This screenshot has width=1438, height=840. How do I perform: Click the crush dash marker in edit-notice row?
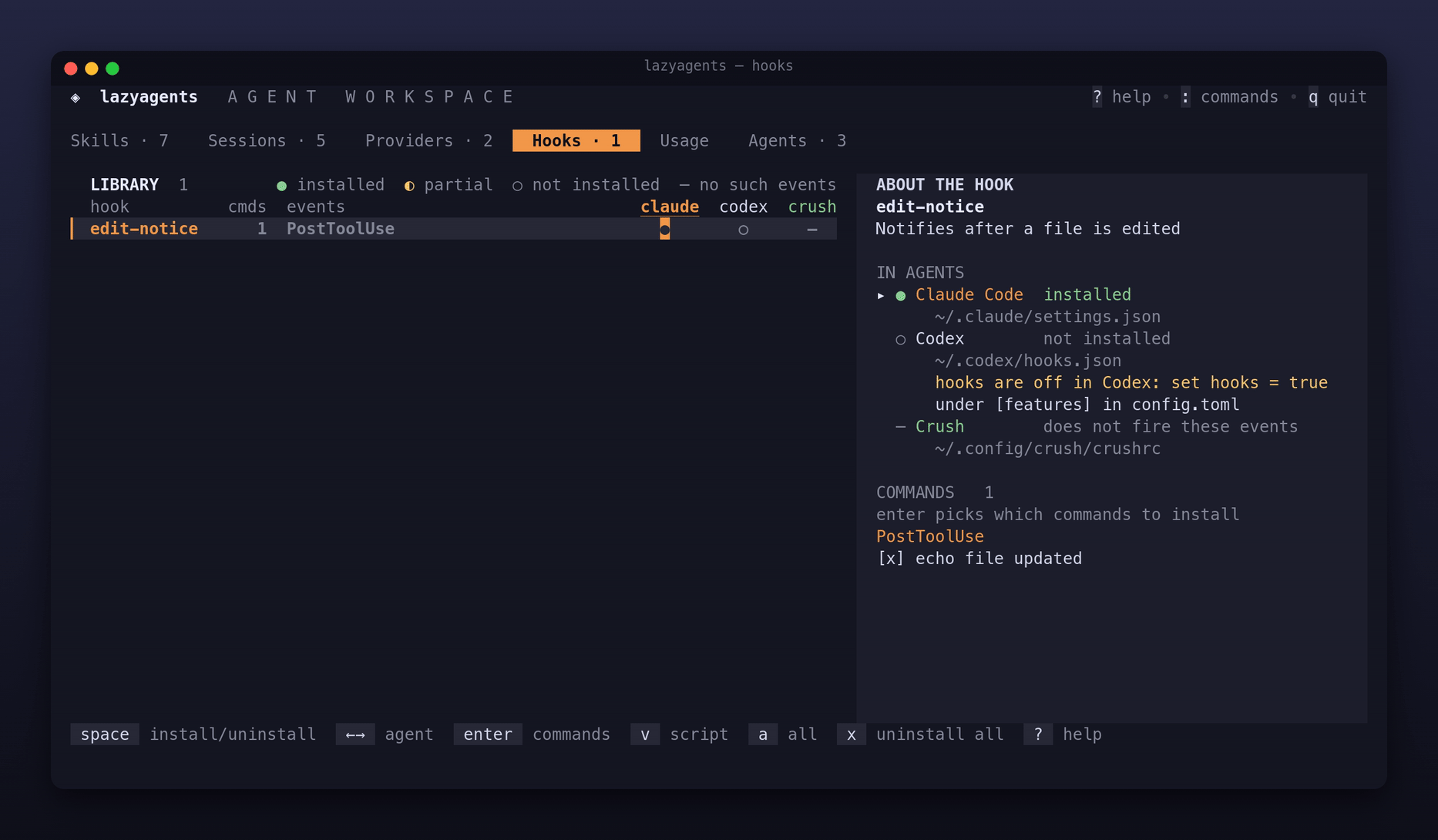pyautogui.click(x=812, y=230)
